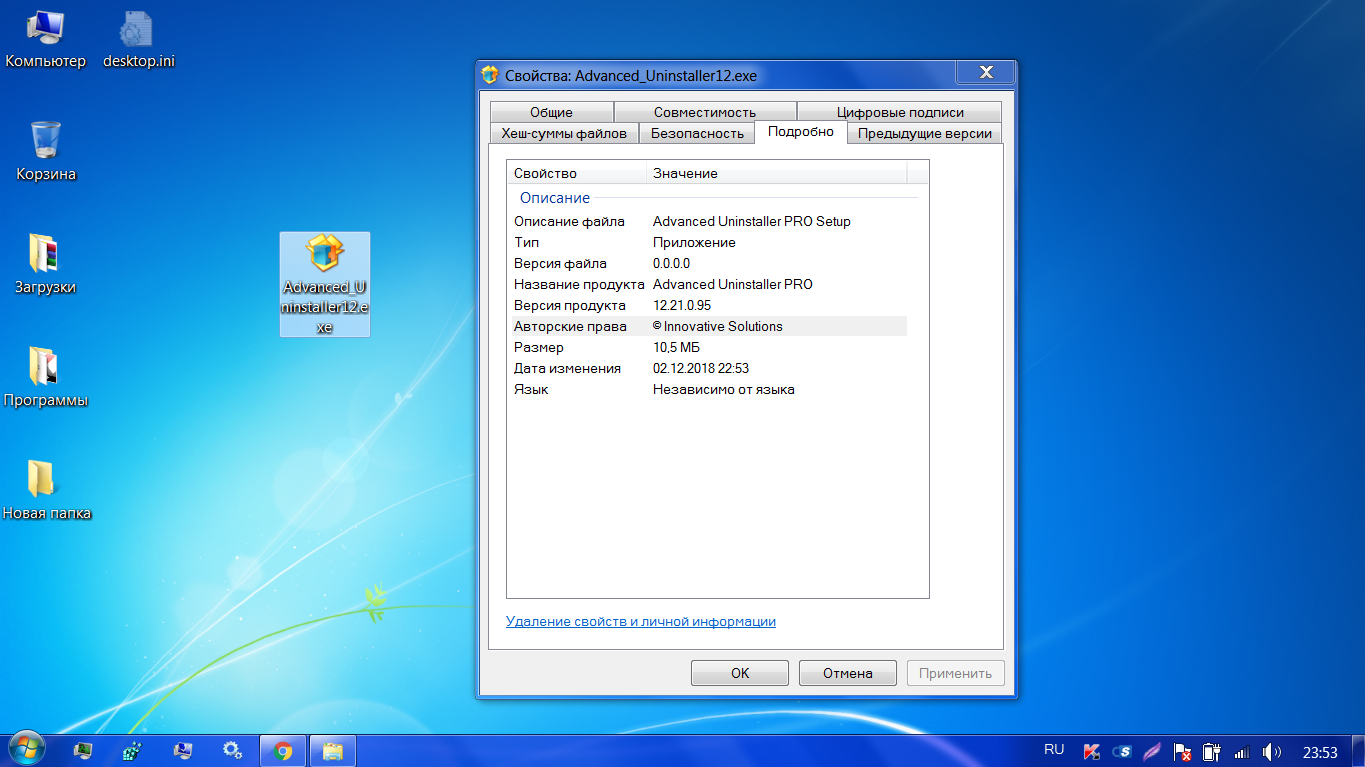Open the Хеш-суммы файлов tab
Screen dimensions: 1365x767
tap(564, 133)
